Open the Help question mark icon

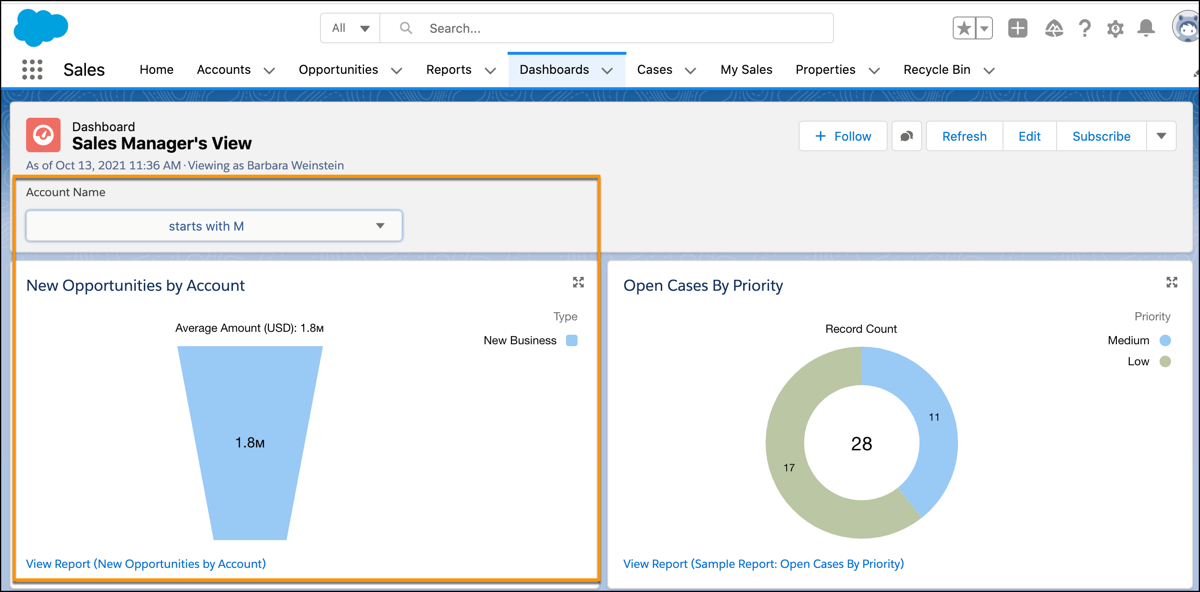(x=1085, y=29)
